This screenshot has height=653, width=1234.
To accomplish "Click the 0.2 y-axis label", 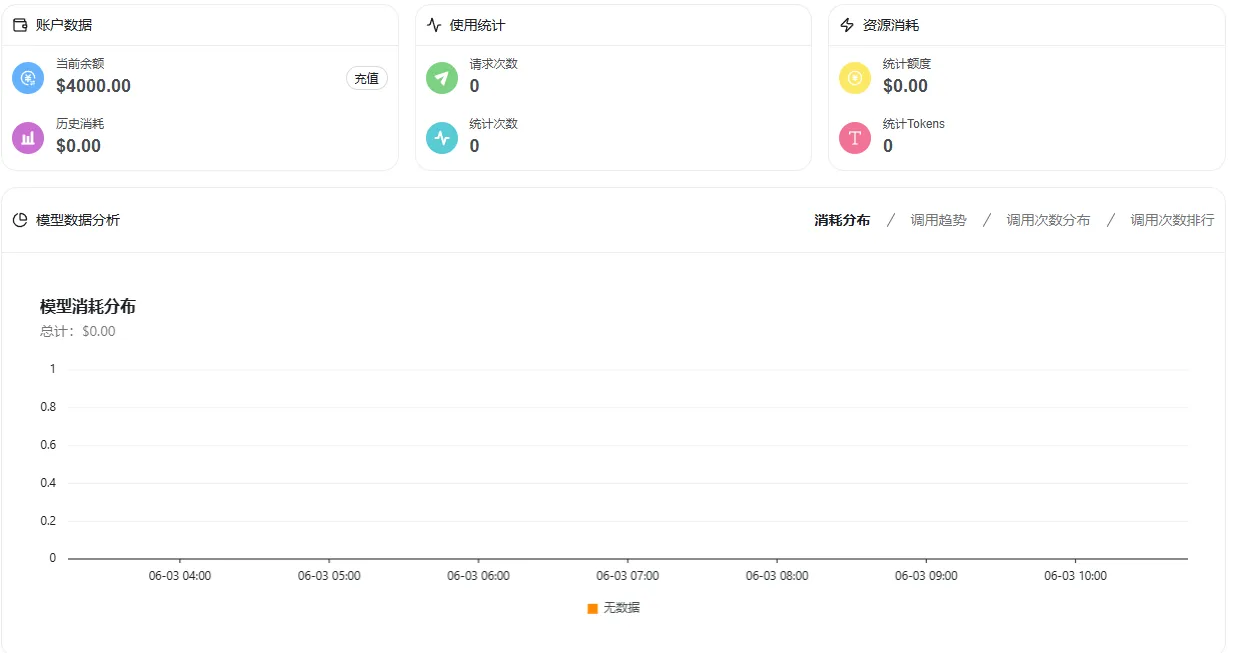I will pos(48,521).
